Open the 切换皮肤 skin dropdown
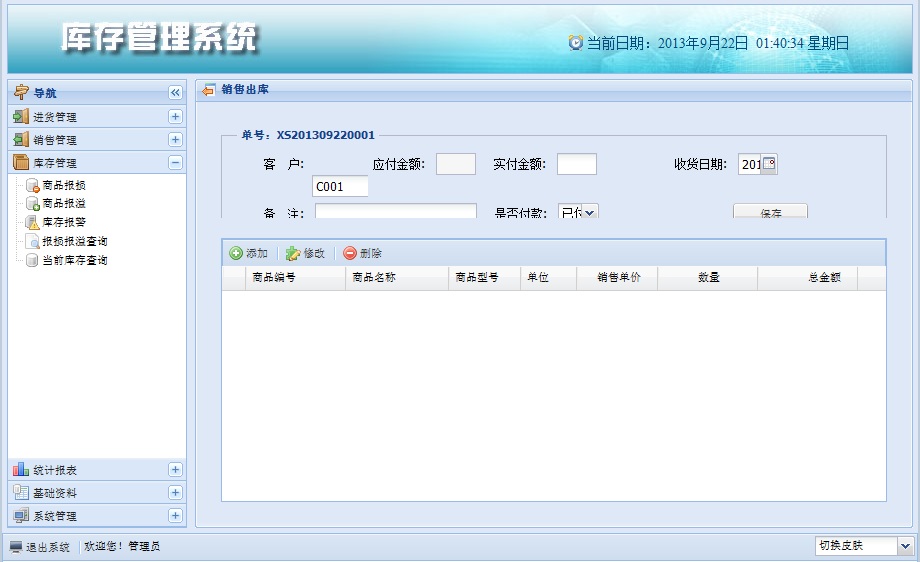The height and width of the screenshot is (562, 920). pos(905,546)
